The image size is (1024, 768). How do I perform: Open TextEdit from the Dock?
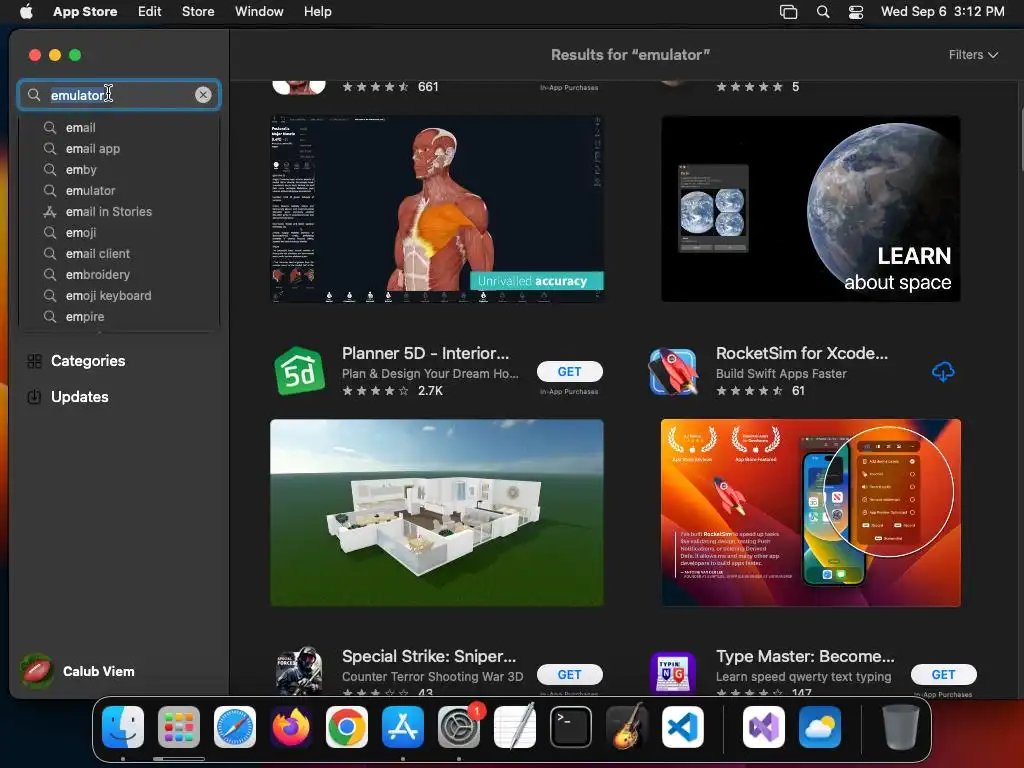(x=515, y=727)
